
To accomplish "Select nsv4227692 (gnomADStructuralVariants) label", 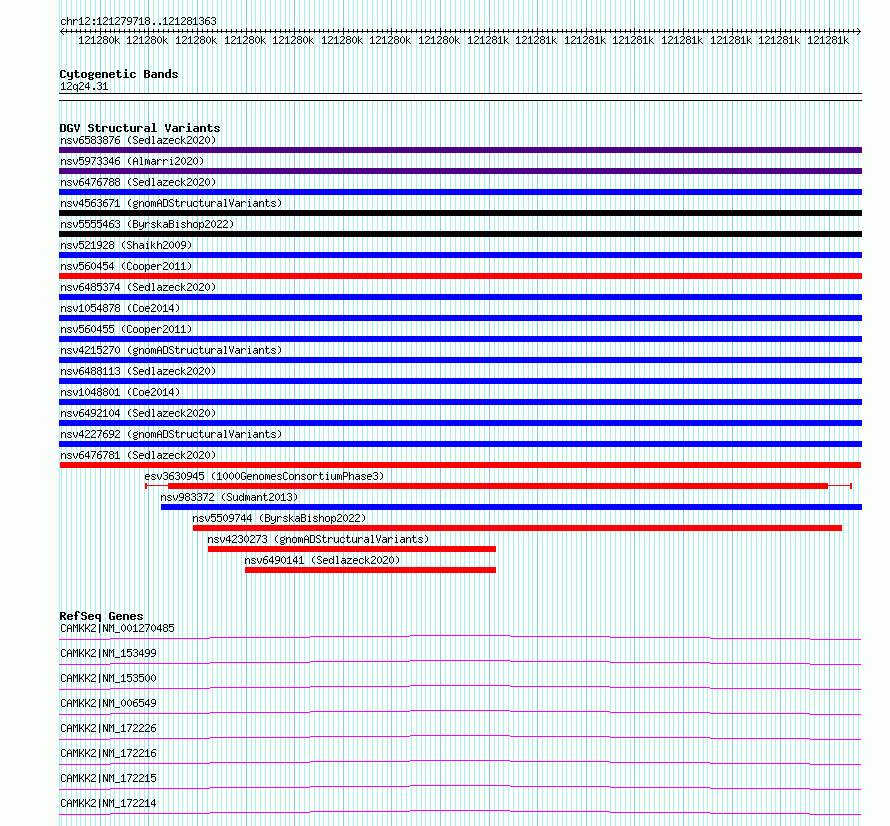I will (171, 434).
